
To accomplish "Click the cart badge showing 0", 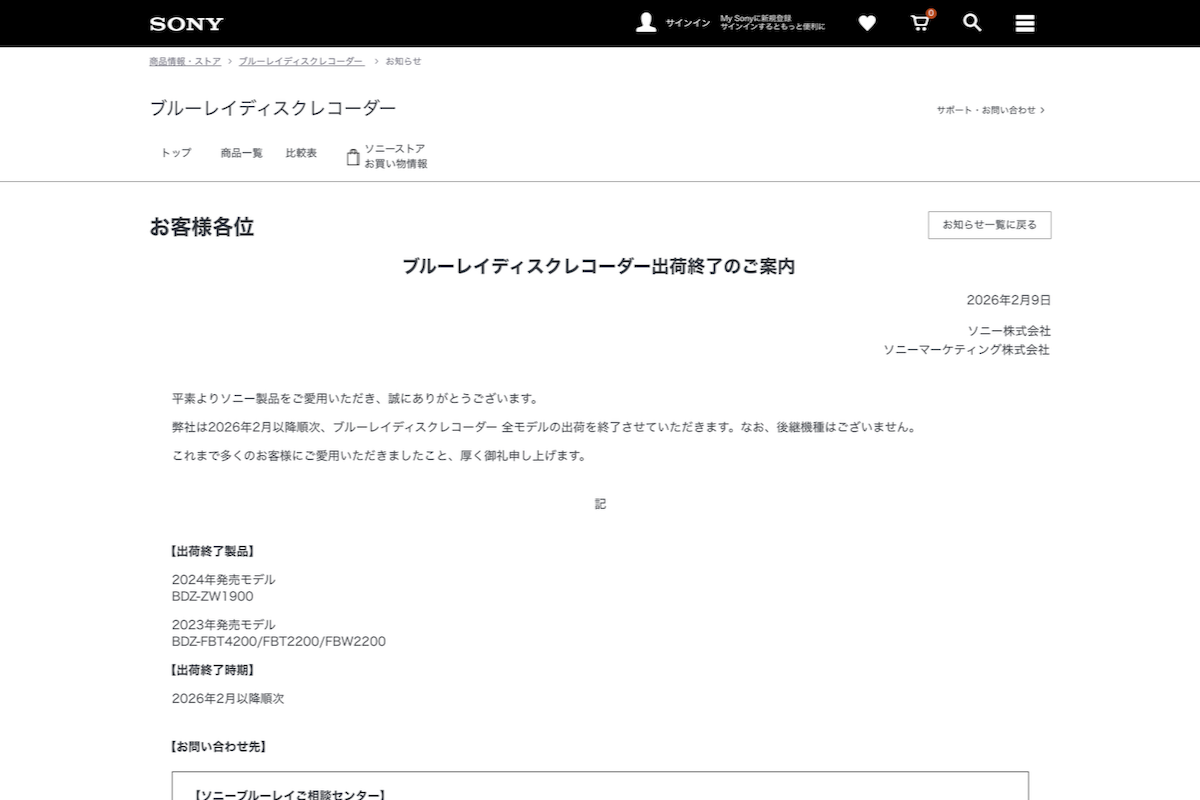I will click(x=929, y=14).
